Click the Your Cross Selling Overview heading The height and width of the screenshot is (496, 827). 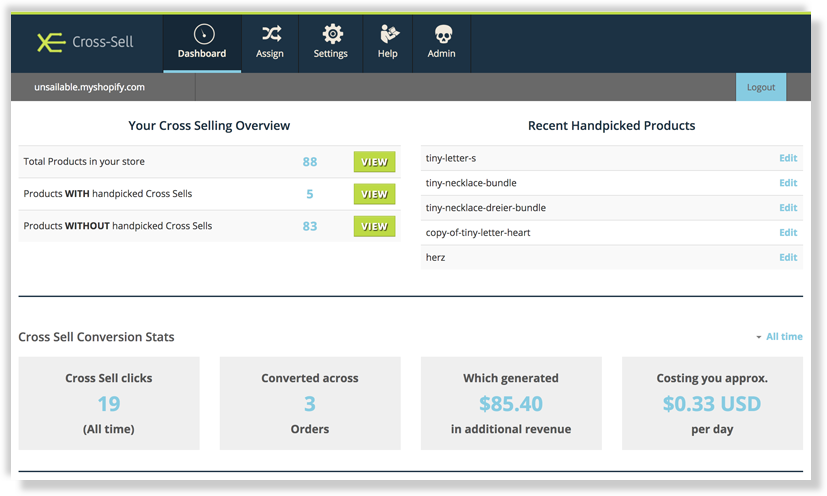click(x=209, y=126)
